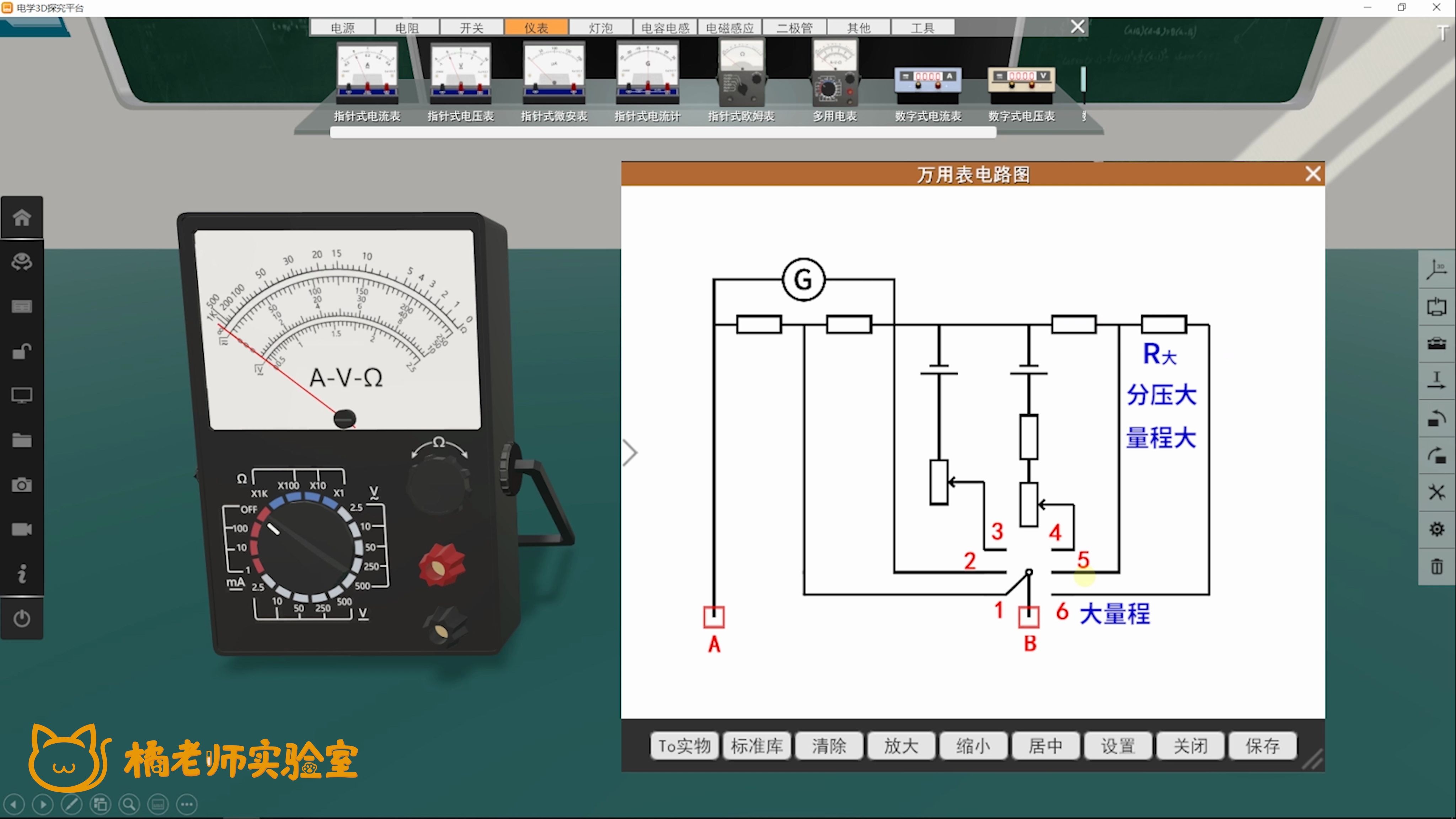Toggle the unlock padlock icon in sidebar

tap(21, 351)
